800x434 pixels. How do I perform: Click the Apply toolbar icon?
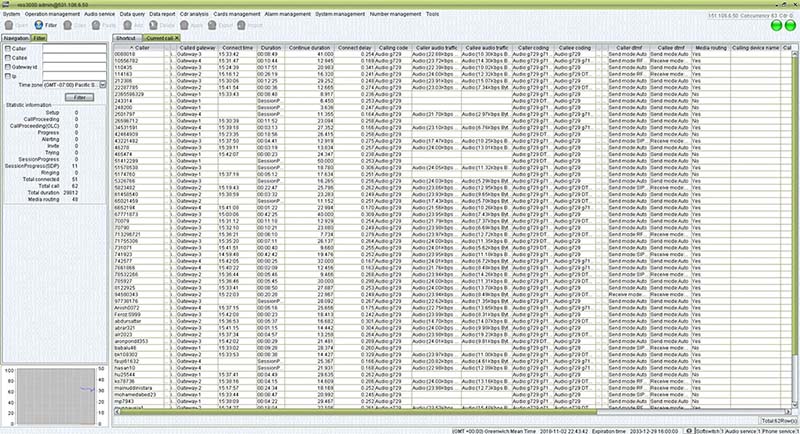pos(184,24)
